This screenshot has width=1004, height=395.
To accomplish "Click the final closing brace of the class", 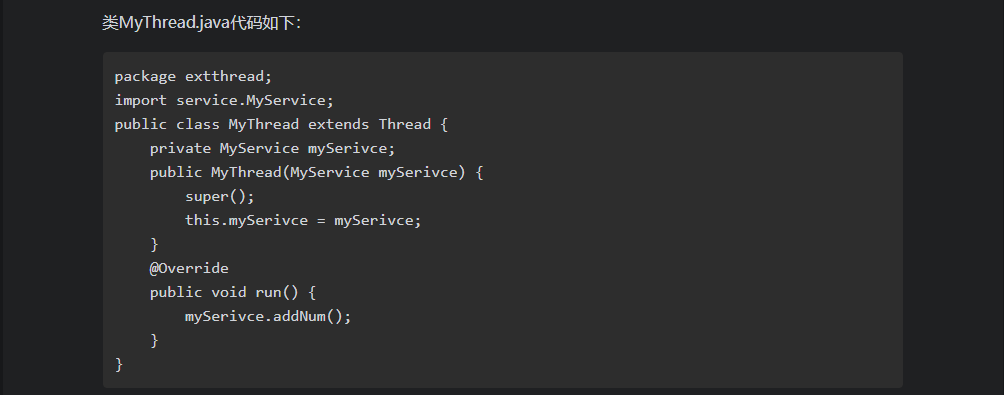I will coord(119,364).
